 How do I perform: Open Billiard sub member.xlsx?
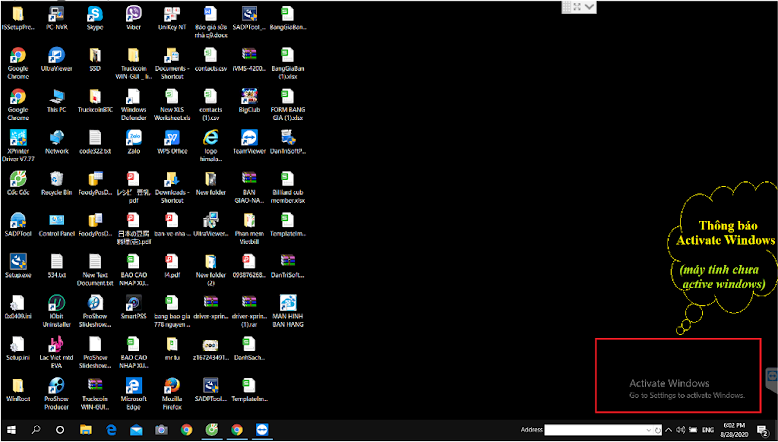coord(288,187)
